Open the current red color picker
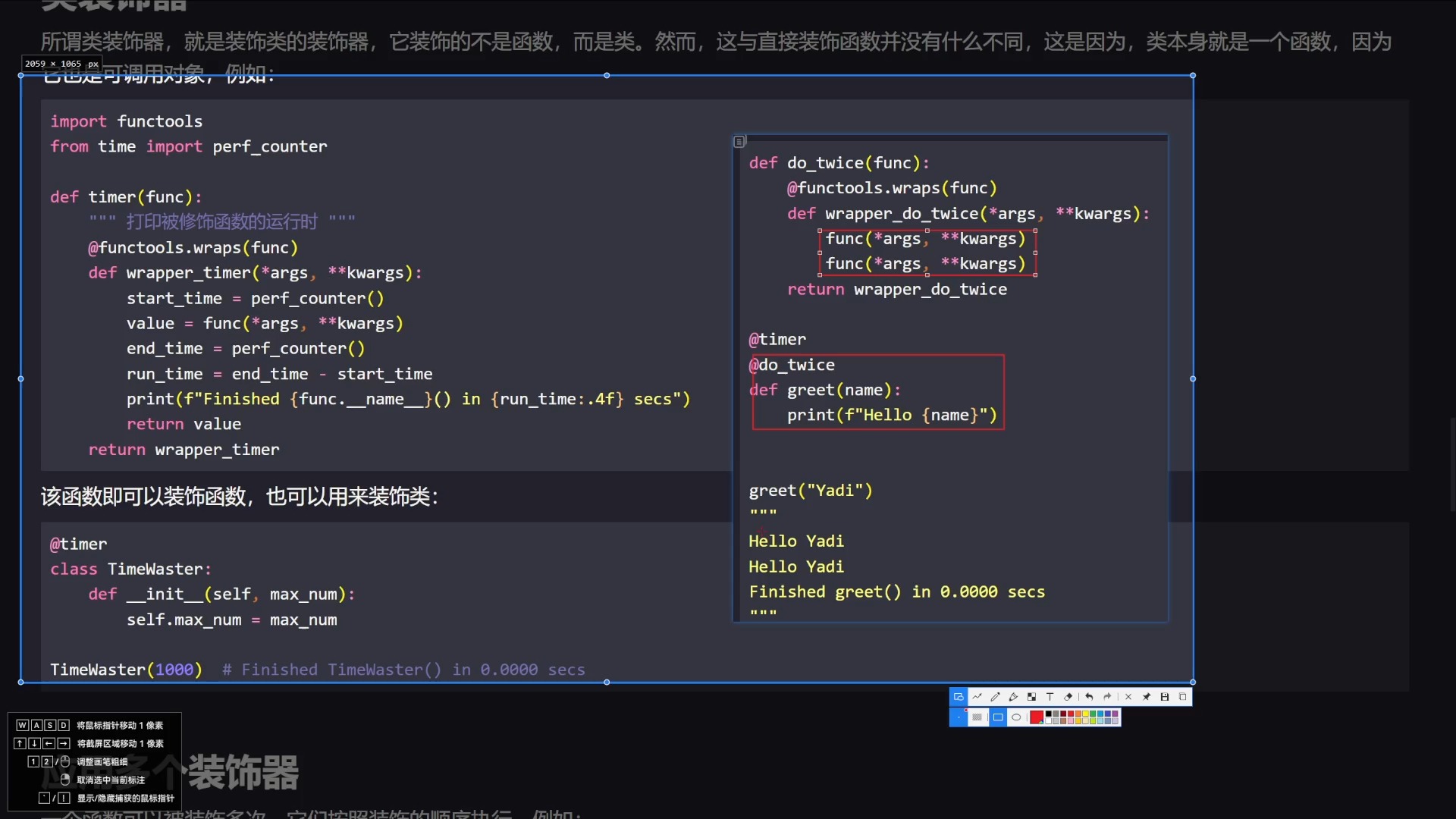Viewport: 1456px width, 819px height. coord(1037,717)
